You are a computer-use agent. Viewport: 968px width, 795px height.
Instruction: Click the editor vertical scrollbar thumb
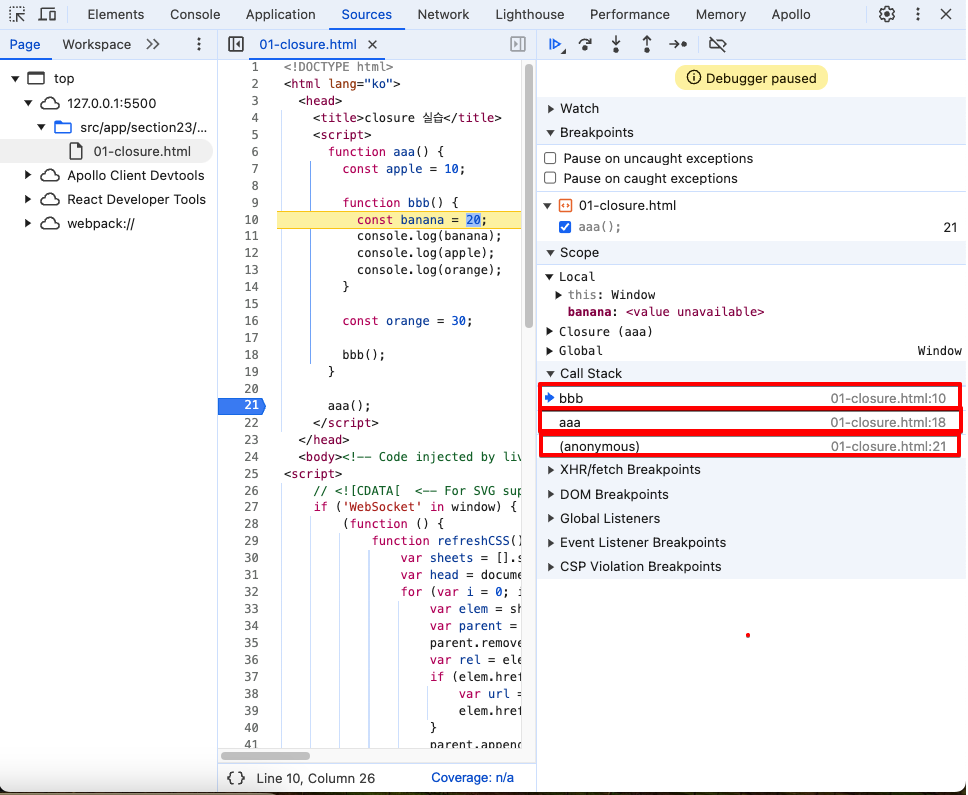coord(528,196)
